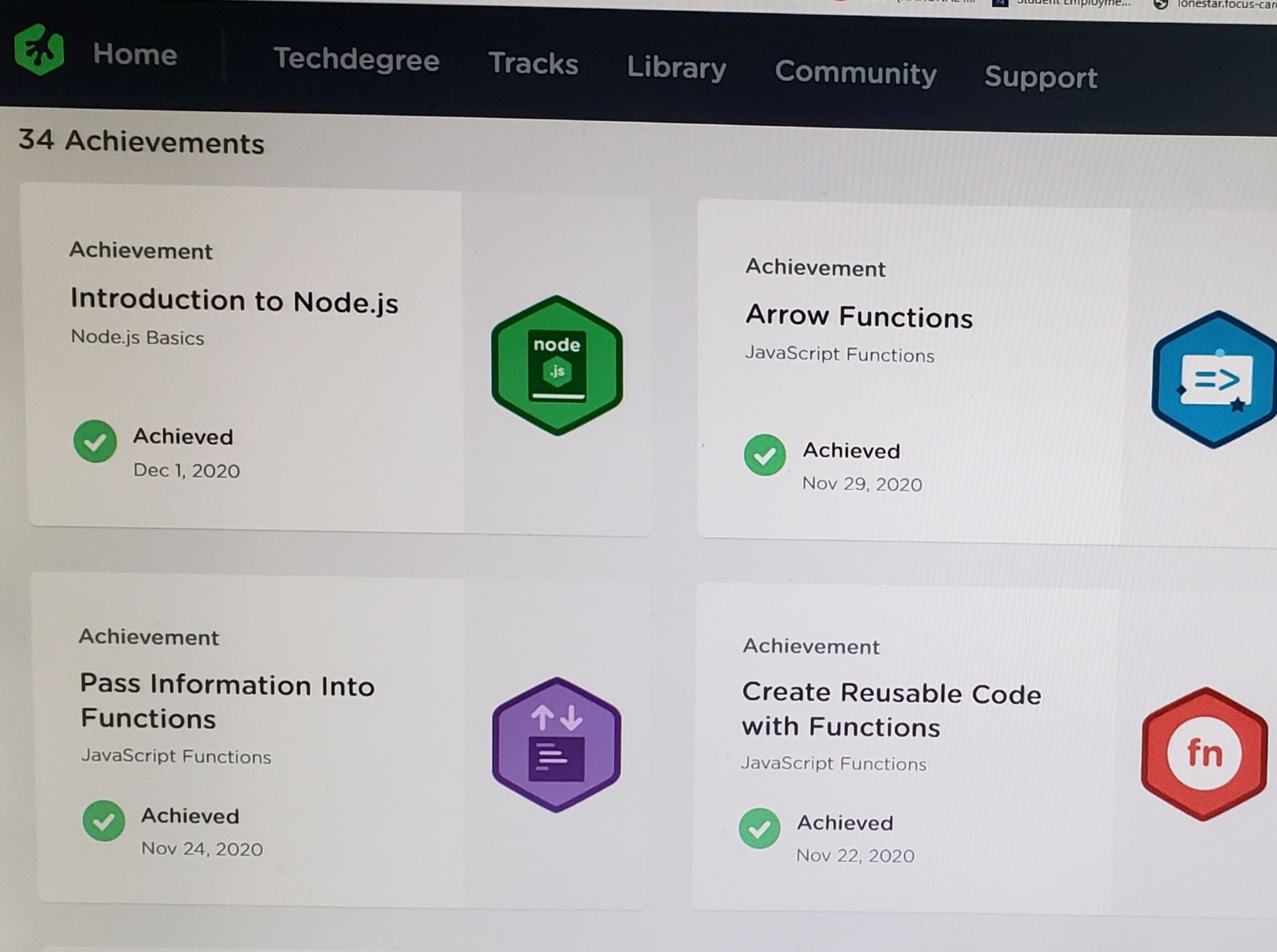Click the blue Arrow Functions badge
This screenshot has width=1277, height=952.
1214,380
